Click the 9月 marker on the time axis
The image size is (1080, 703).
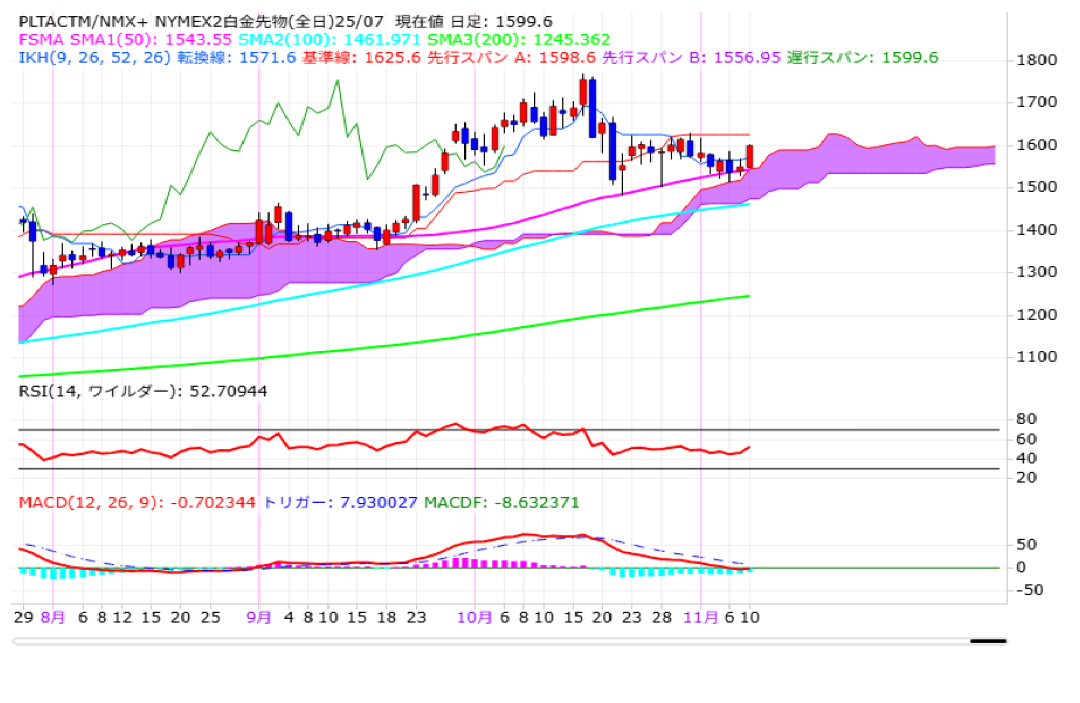pyautogui.click(x=259, y=618)
